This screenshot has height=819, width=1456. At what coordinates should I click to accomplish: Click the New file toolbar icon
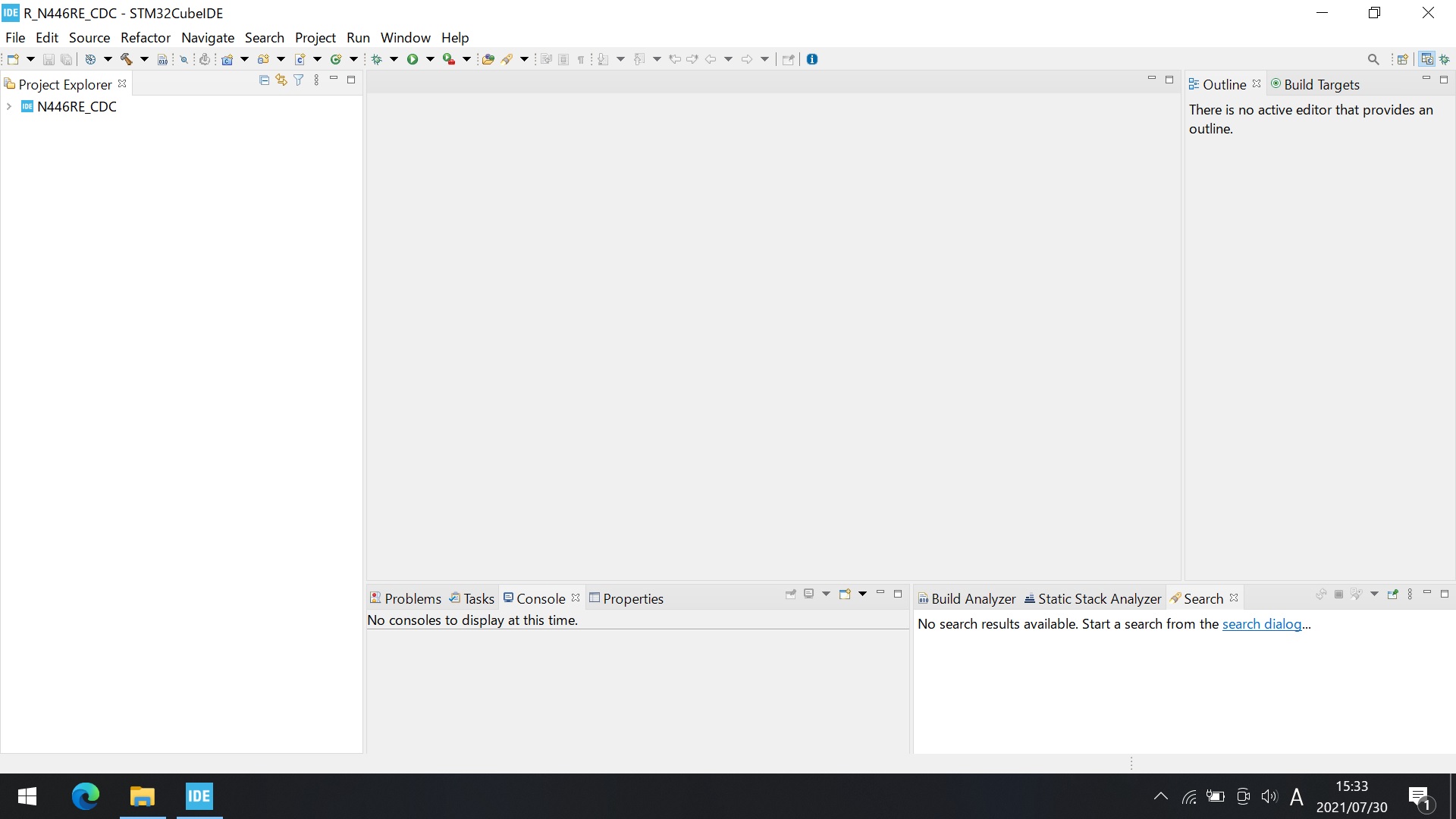click(13, 59)
